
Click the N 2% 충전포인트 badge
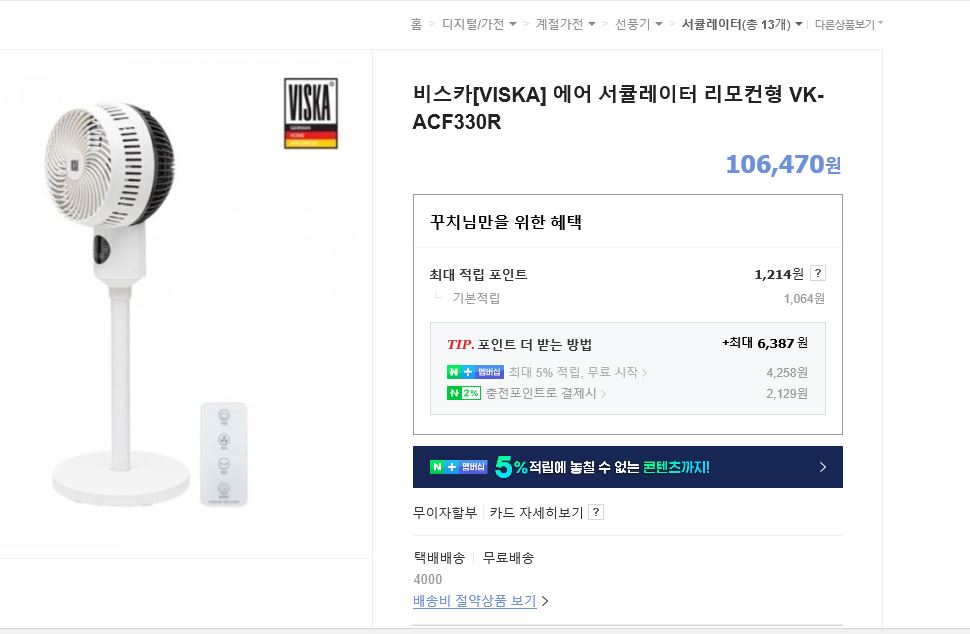click(x=464, y=394)
